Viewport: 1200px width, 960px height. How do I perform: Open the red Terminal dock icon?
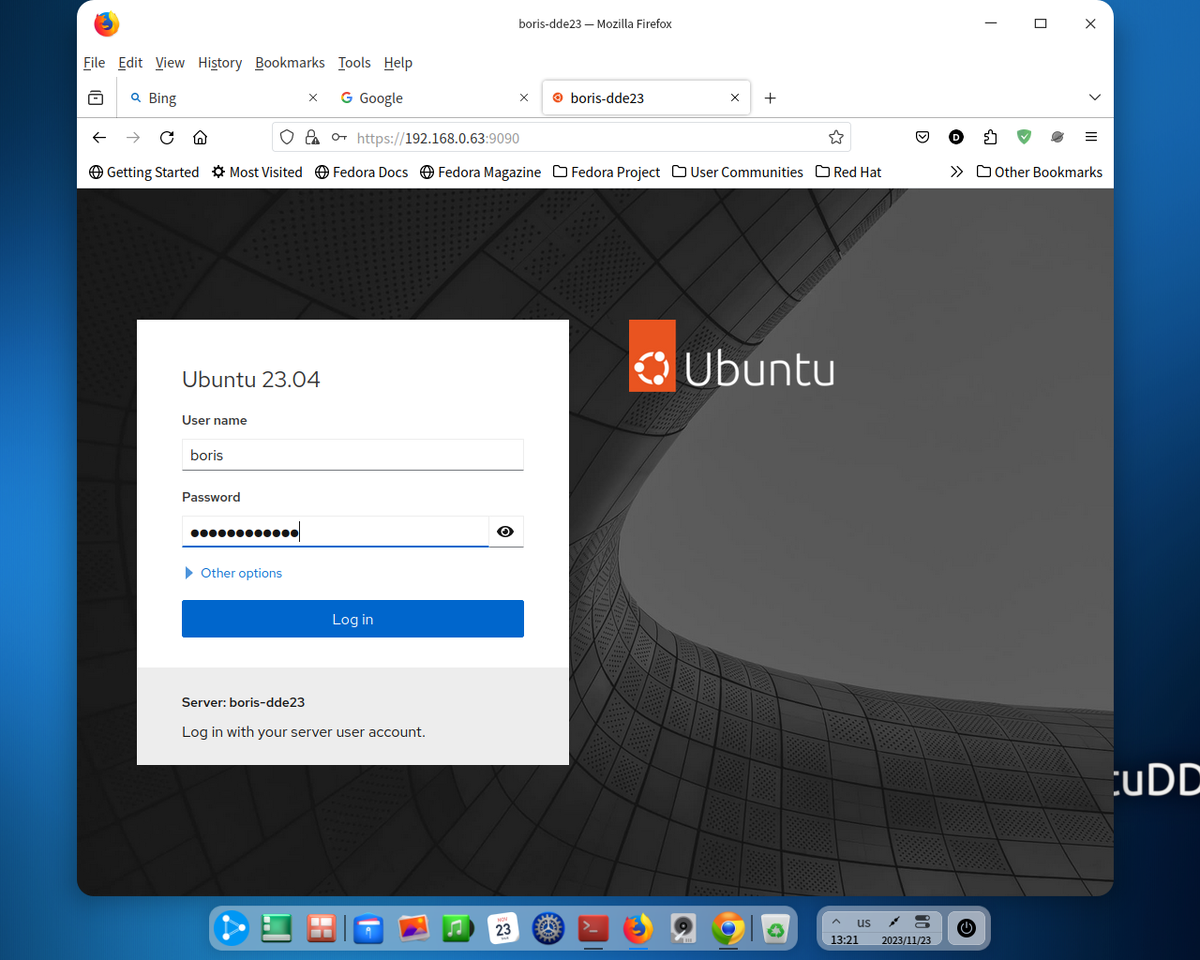pyautogui.click(x=593, y=929)
